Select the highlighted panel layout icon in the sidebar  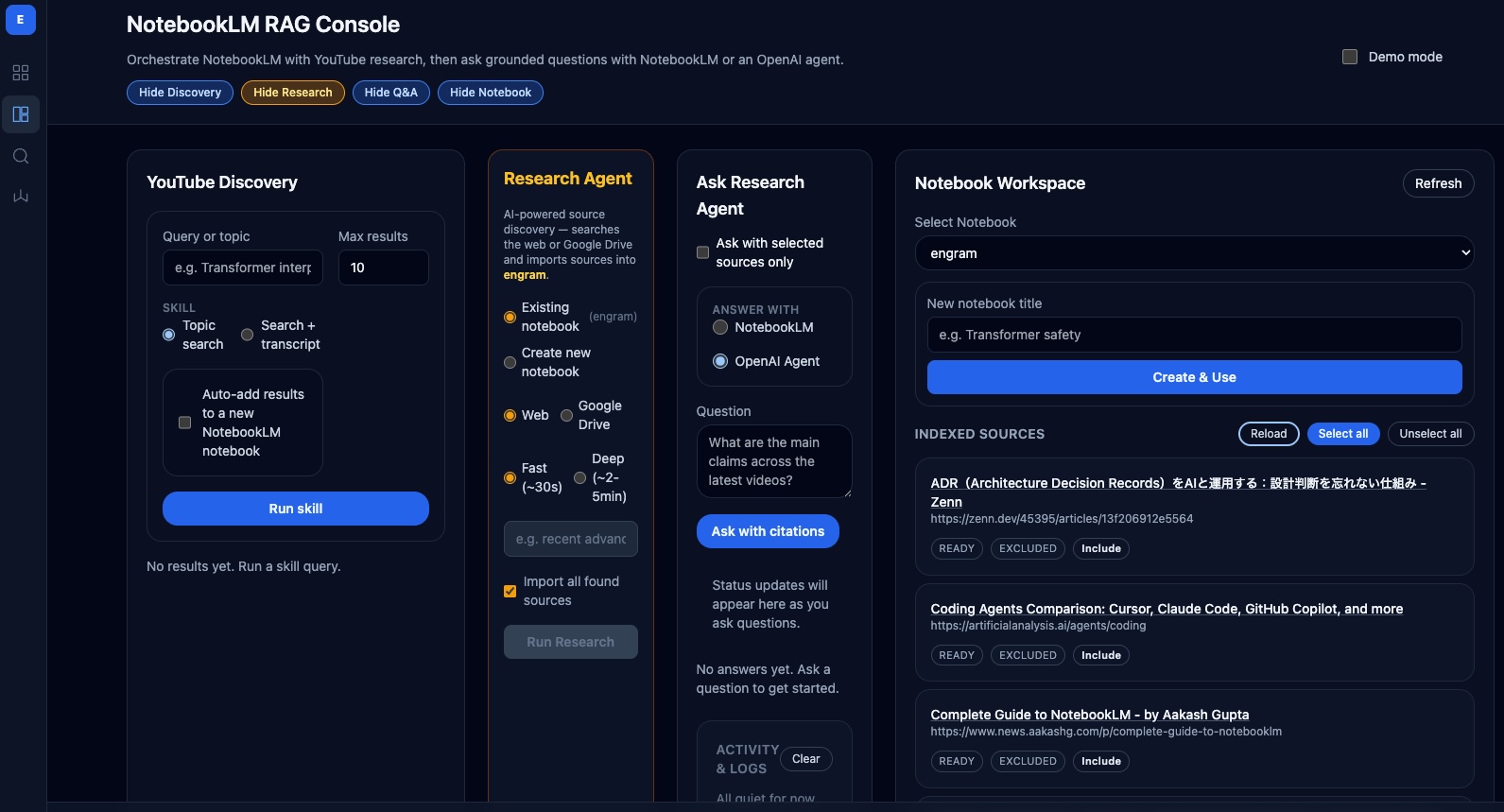(21, 114)
